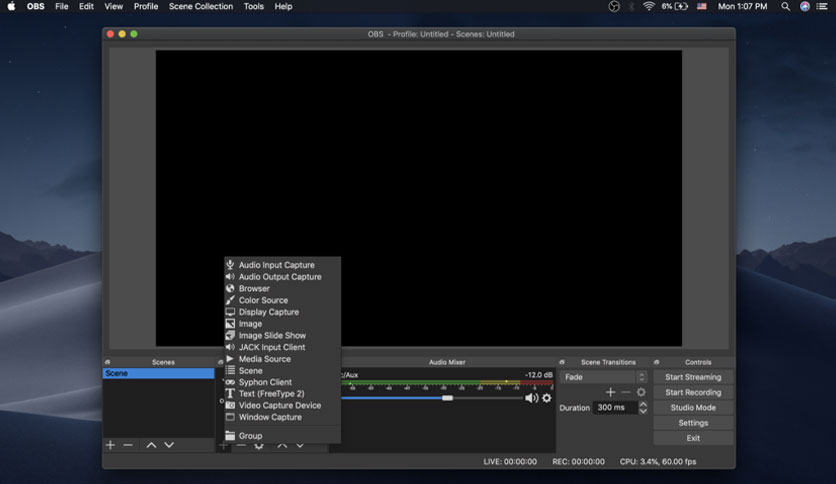Screen dimensions: 836x484
Task: Open Settings from Controls panel
Action: 693,423
